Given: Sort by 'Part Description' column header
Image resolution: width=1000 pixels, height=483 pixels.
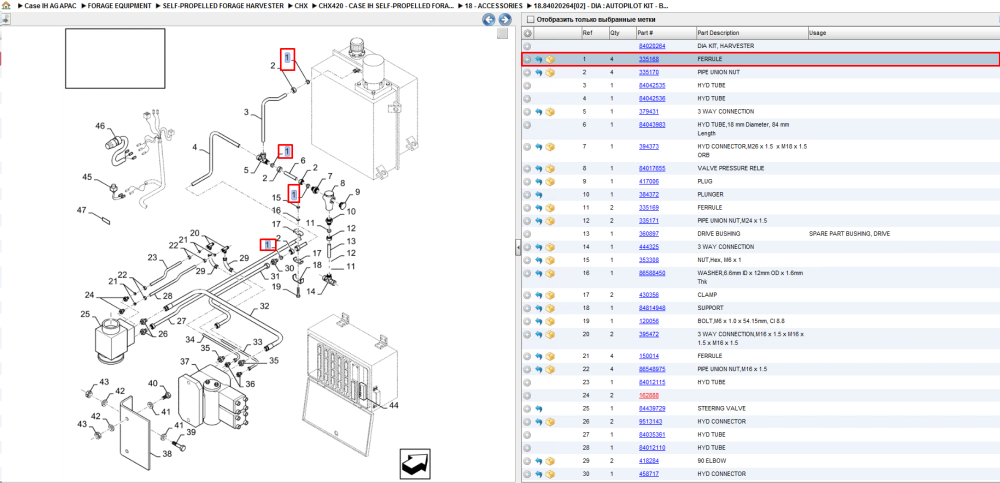Looking at the screenshot, I should point(752,33).
